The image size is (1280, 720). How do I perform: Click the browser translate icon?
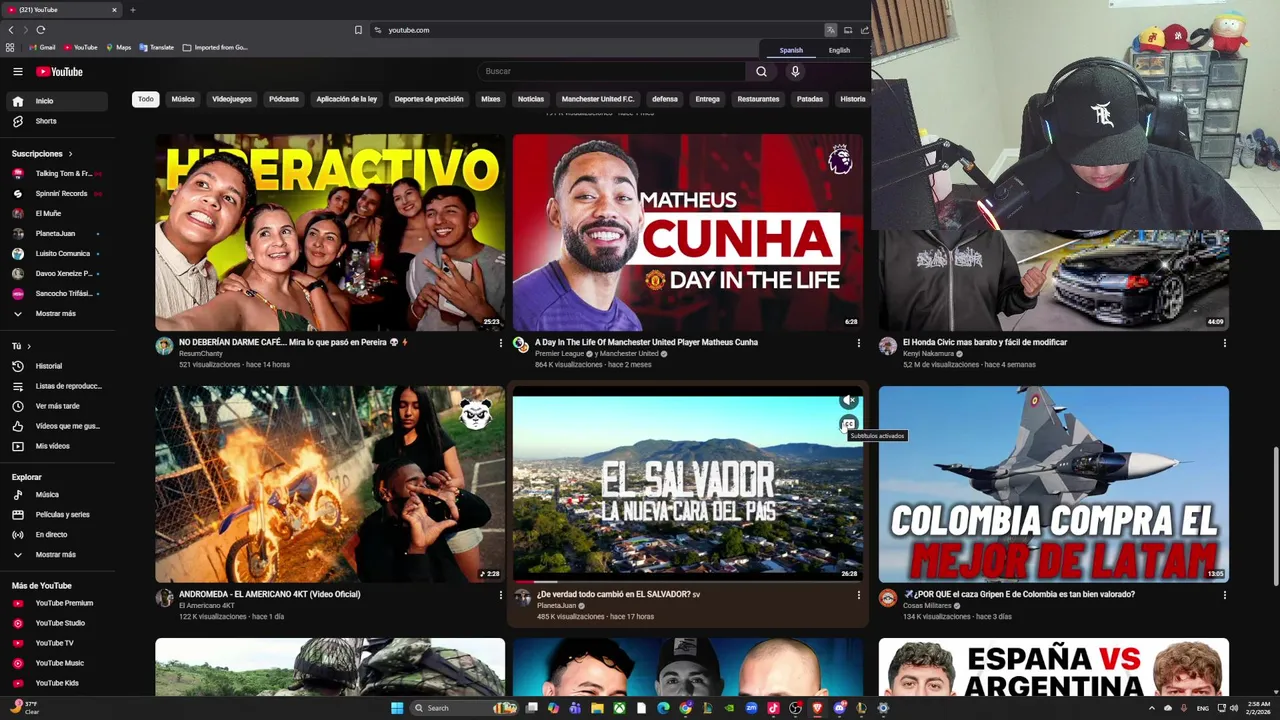click(830, 30)
